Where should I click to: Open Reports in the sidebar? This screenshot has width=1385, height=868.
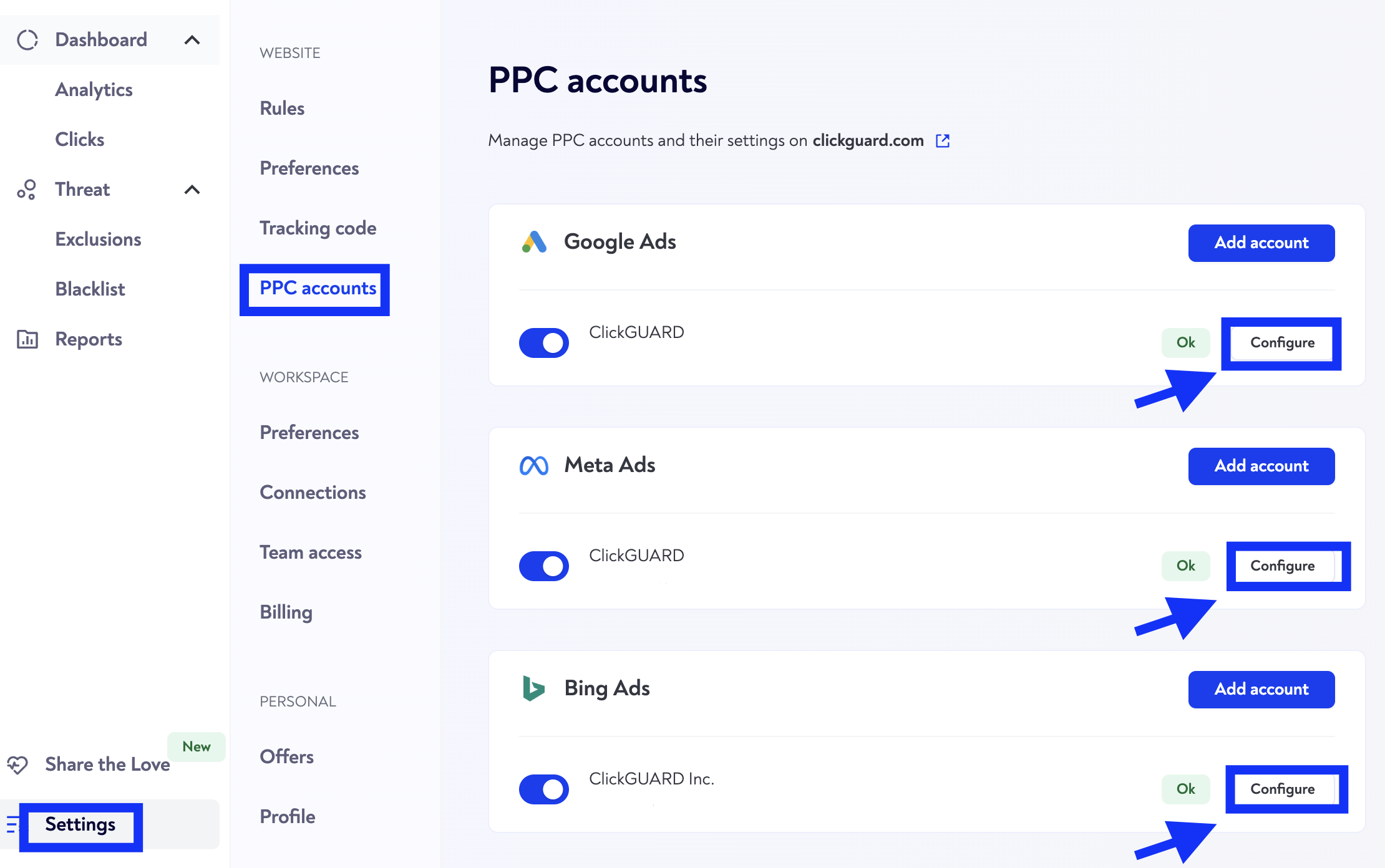tap(89, 339)
